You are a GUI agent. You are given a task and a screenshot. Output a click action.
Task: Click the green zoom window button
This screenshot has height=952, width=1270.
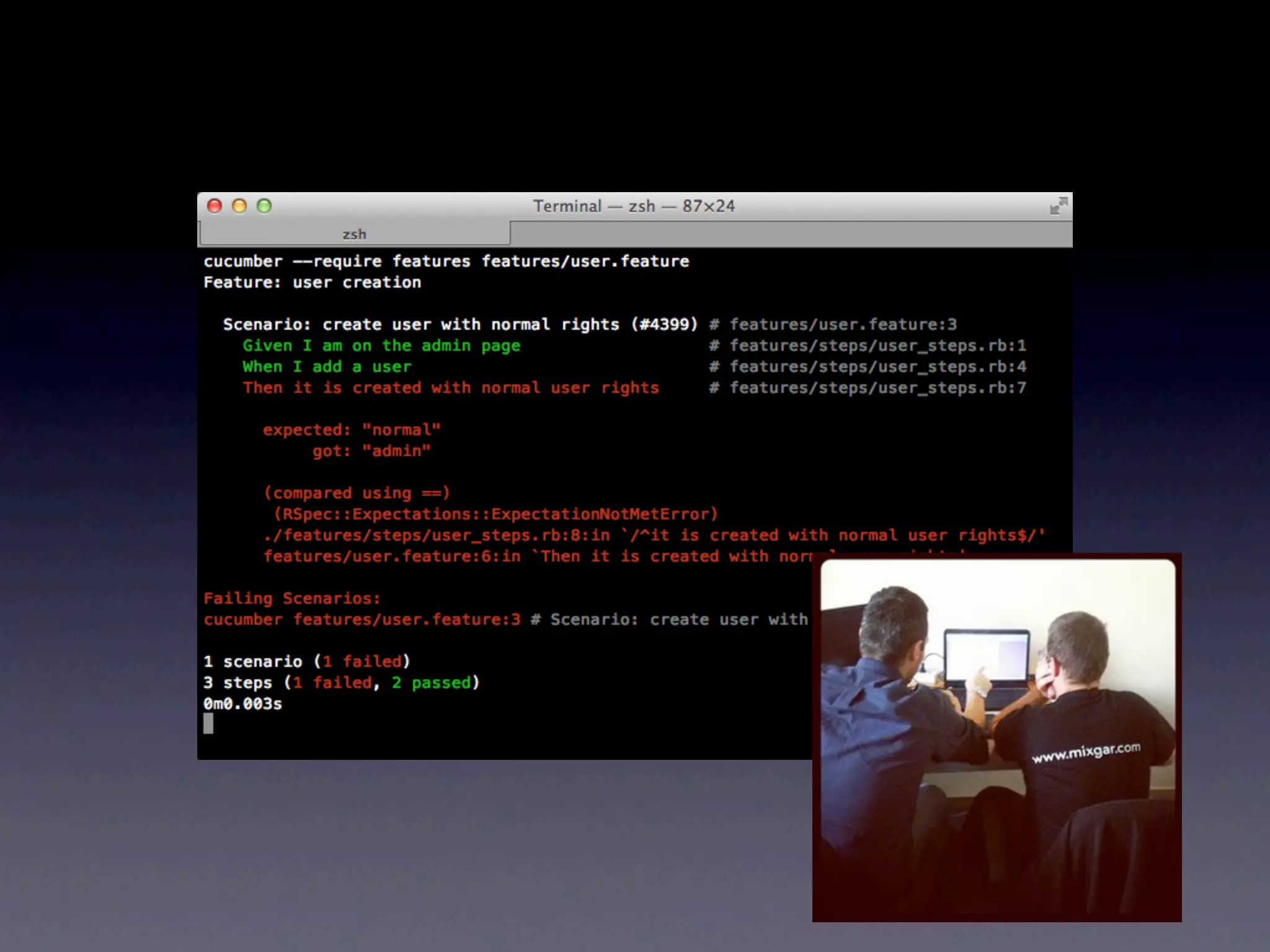tap(264, 206)
